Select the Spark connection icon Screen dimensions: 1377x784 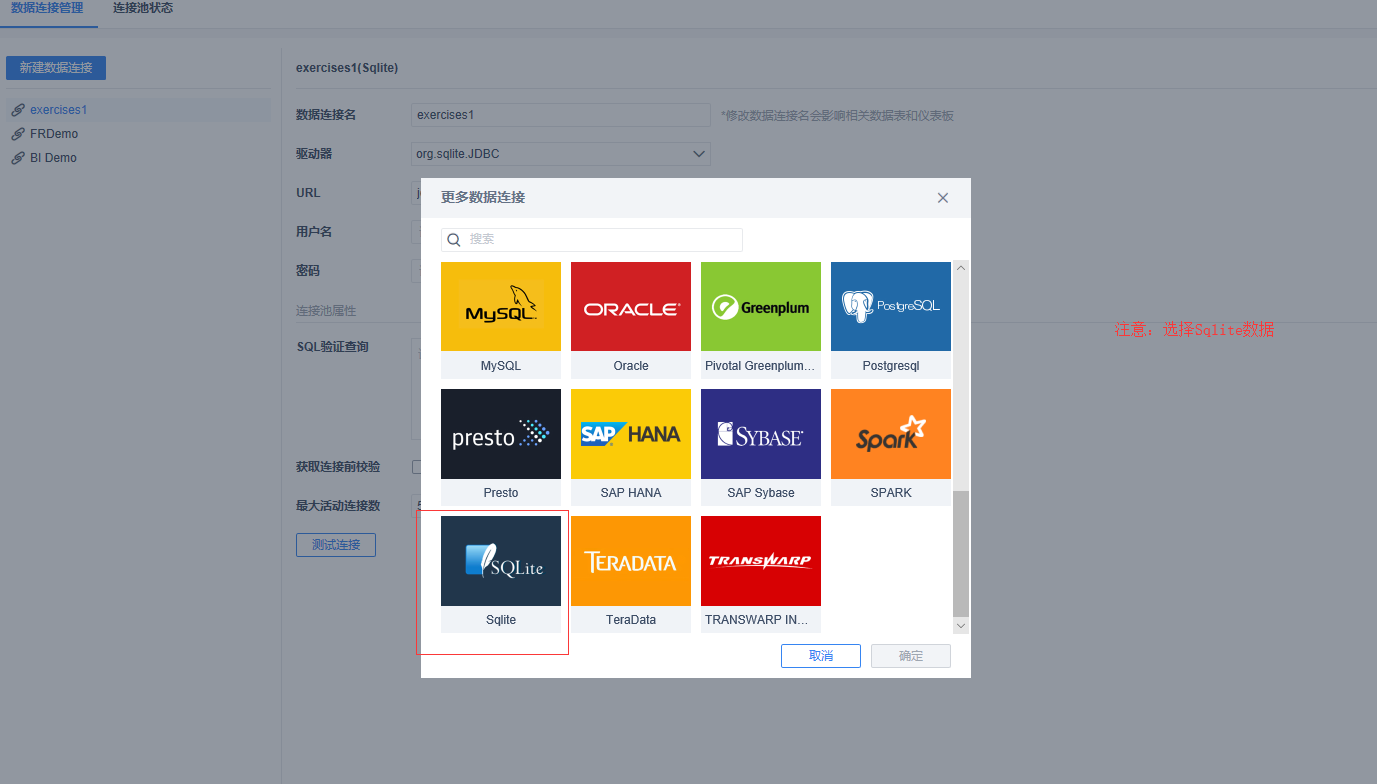pyautogui.click(x=891, y=433)
